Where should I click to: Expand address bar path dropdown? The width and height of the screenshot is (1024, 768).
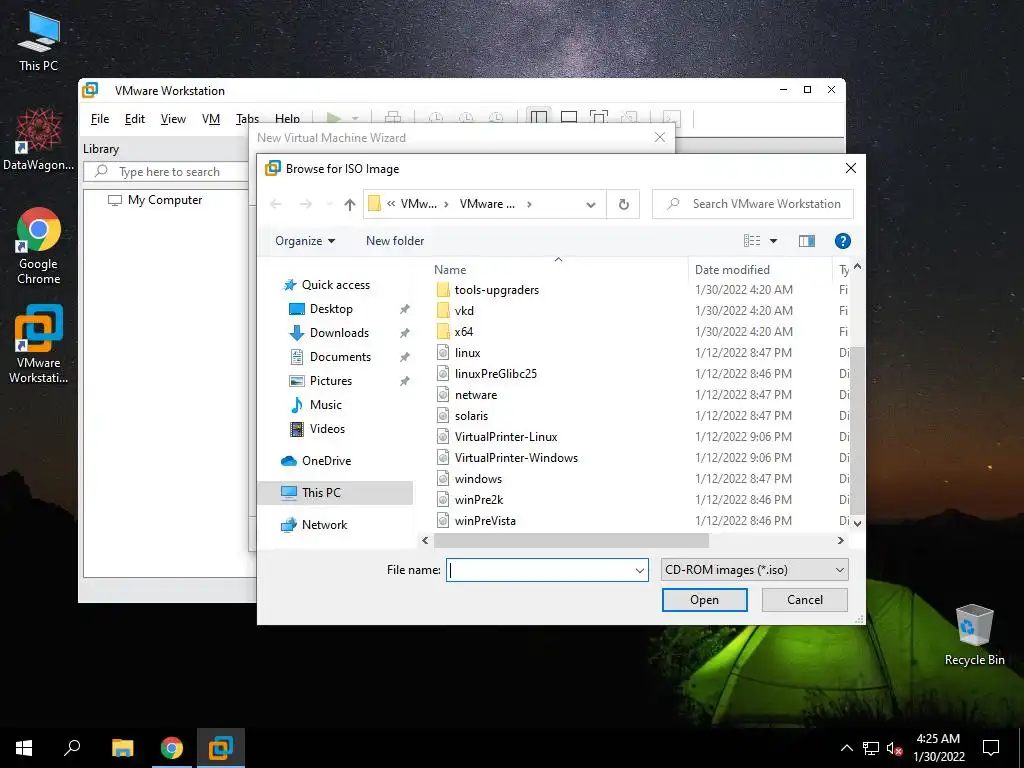pos(590,204)
